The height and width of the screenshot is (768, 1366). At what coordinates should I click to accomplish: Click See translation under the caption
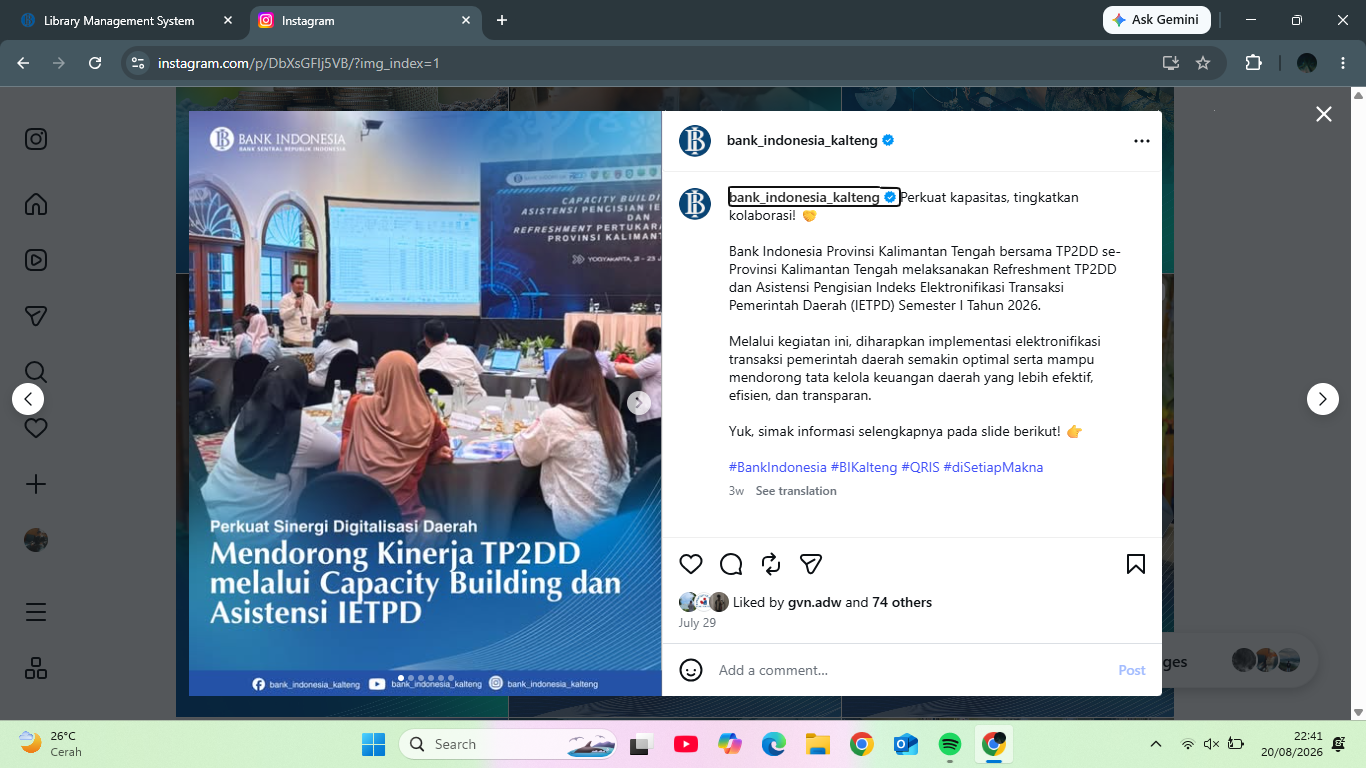point(796,491)
